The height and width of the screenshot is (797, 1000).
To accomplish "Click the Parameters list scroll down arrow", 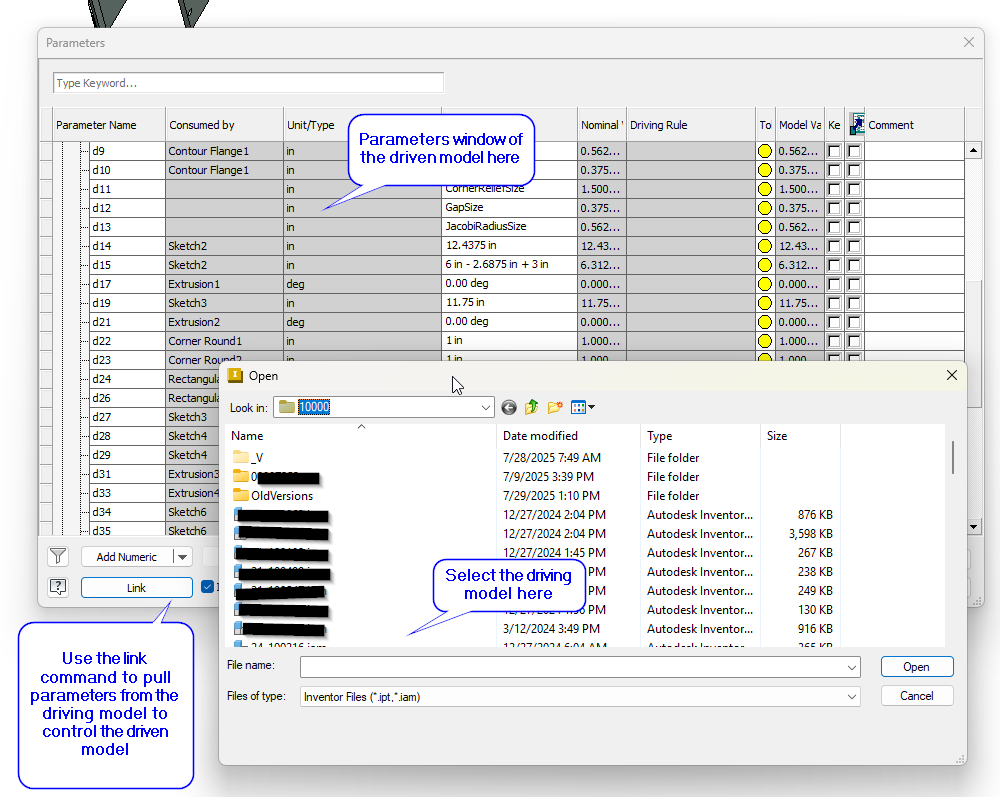I will 973,527.
